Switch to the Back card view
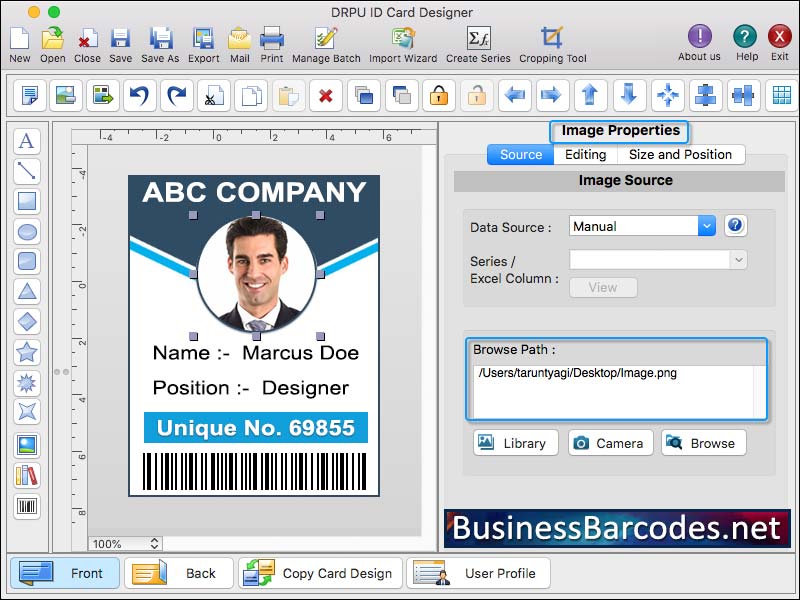Viewport: 800px width, 600px height. pyautogui.click(x=178, y=573)
